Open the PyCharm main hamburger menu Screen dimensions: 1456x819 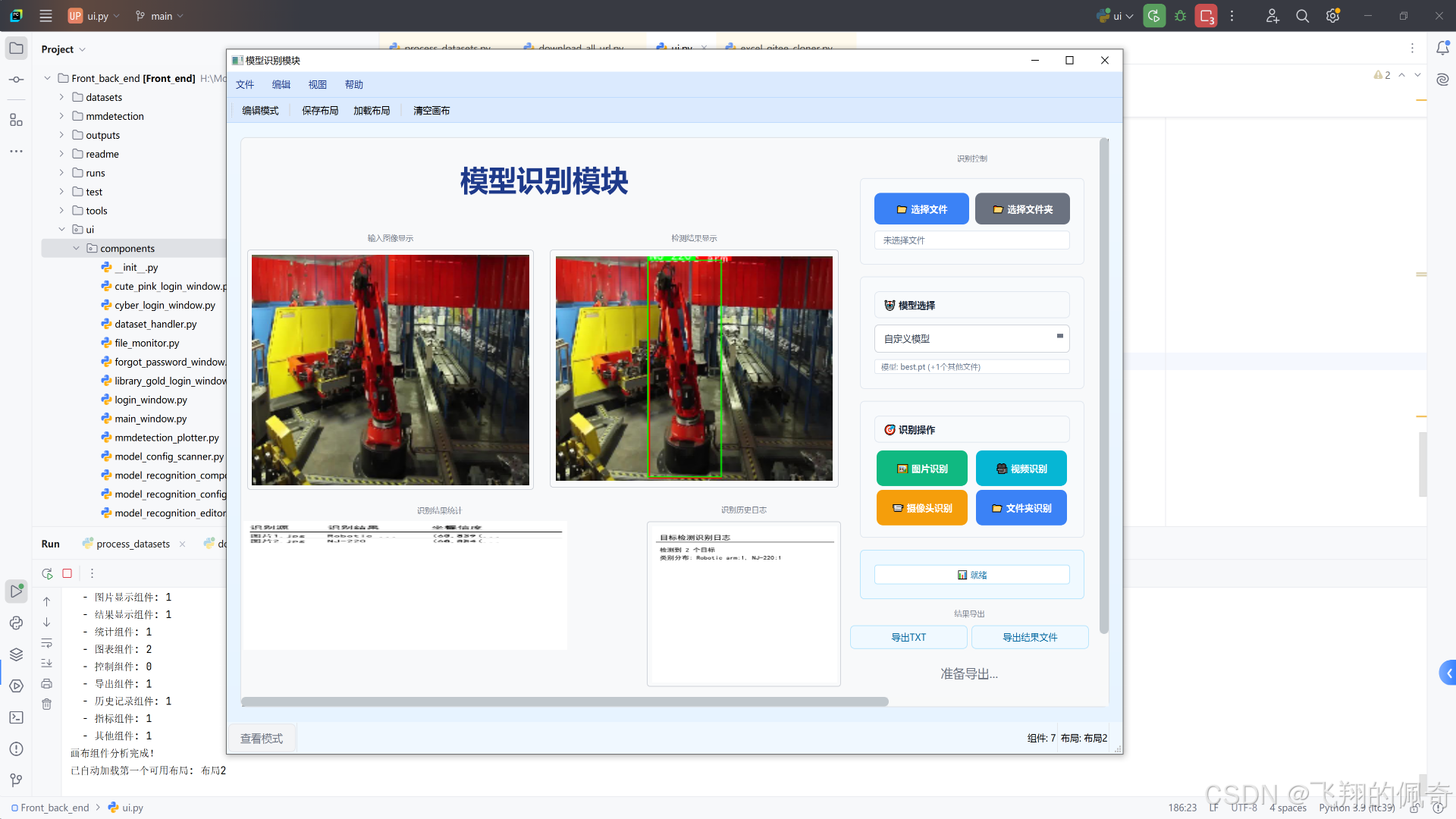[45, 16]
